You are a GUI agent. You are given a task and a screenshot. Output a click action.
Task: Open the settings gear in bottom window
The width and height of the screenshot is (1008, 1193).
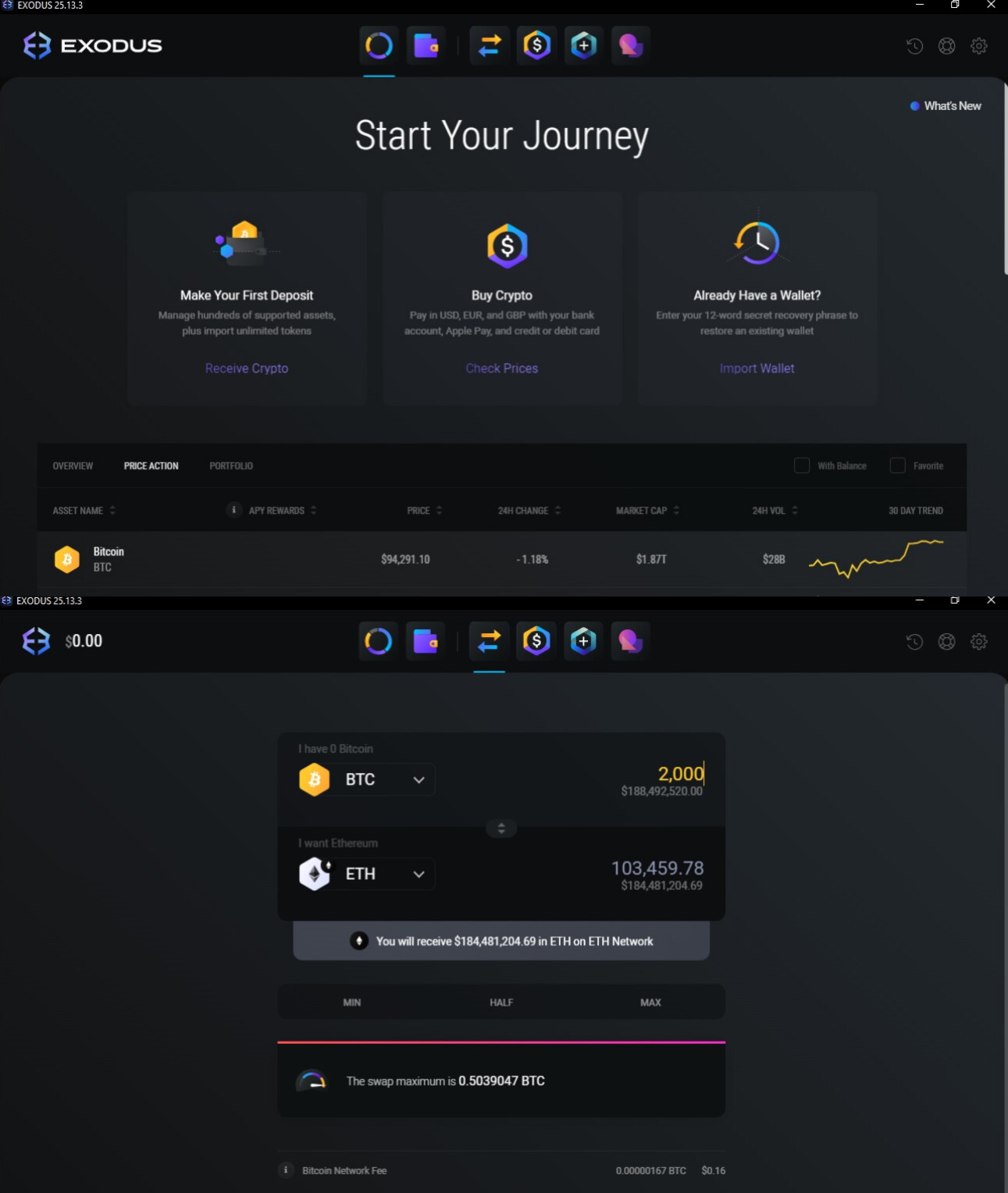[x=978, y=642]
